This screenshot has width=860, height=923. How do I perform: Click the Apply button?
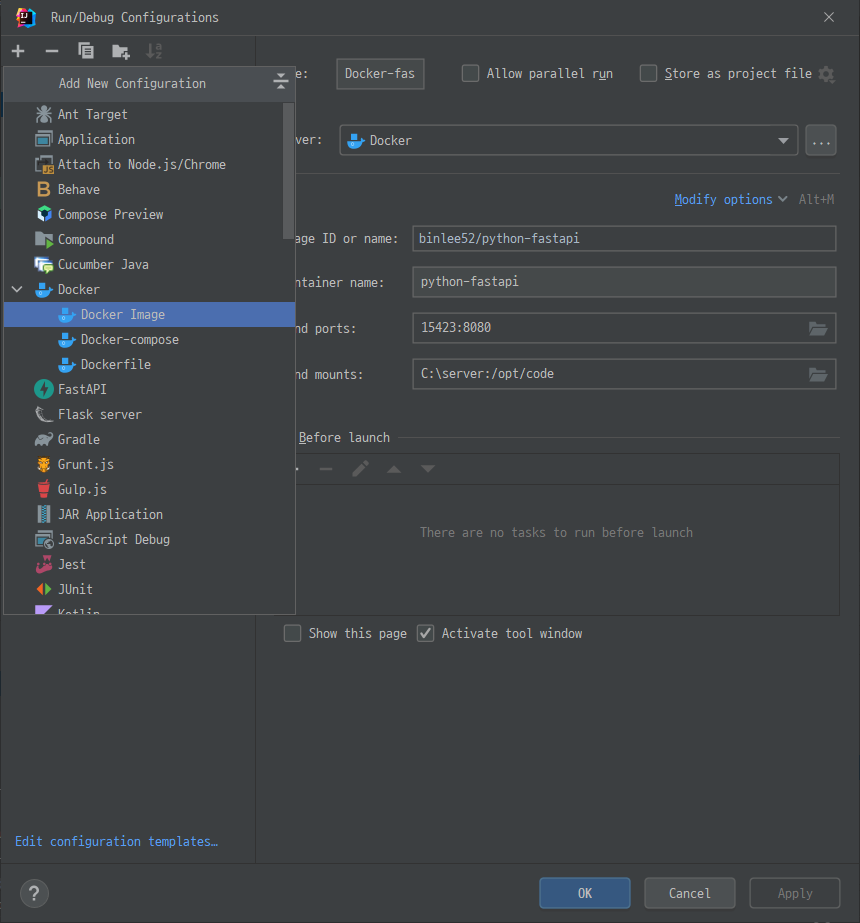pyautogui.click(x=795, y=893)
